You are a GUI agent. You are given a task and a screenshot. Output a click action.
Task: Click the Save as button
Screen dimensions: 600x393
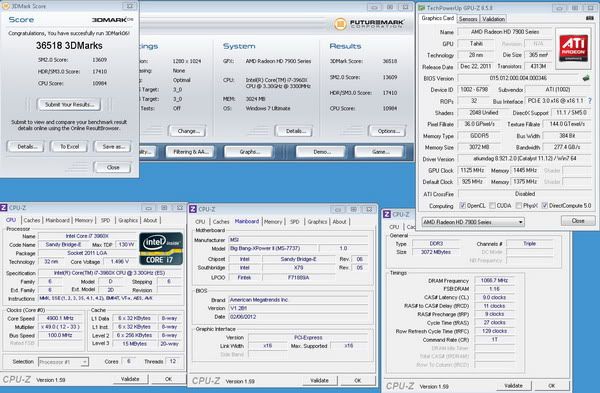tap(112, 147)
